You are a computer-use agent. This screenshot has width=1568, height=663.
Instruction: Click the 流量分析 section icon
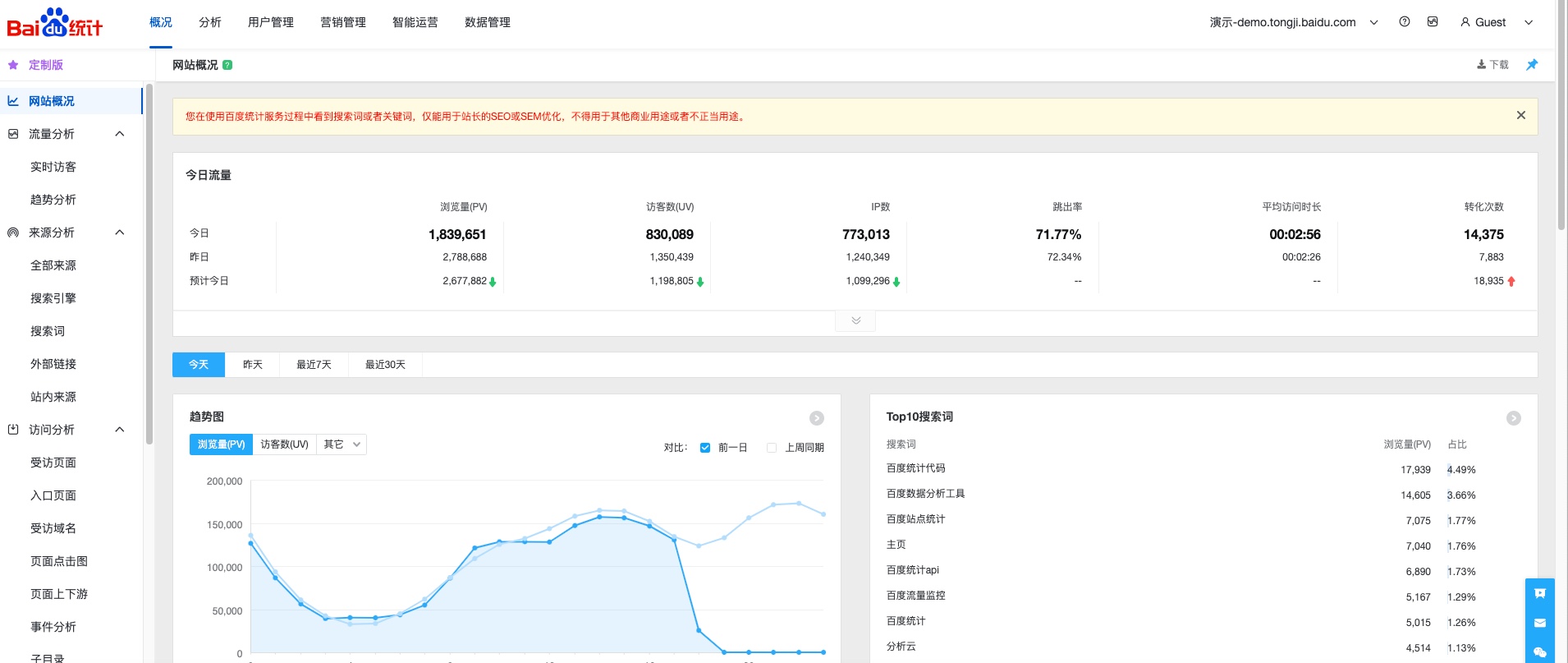coord(13,134)
